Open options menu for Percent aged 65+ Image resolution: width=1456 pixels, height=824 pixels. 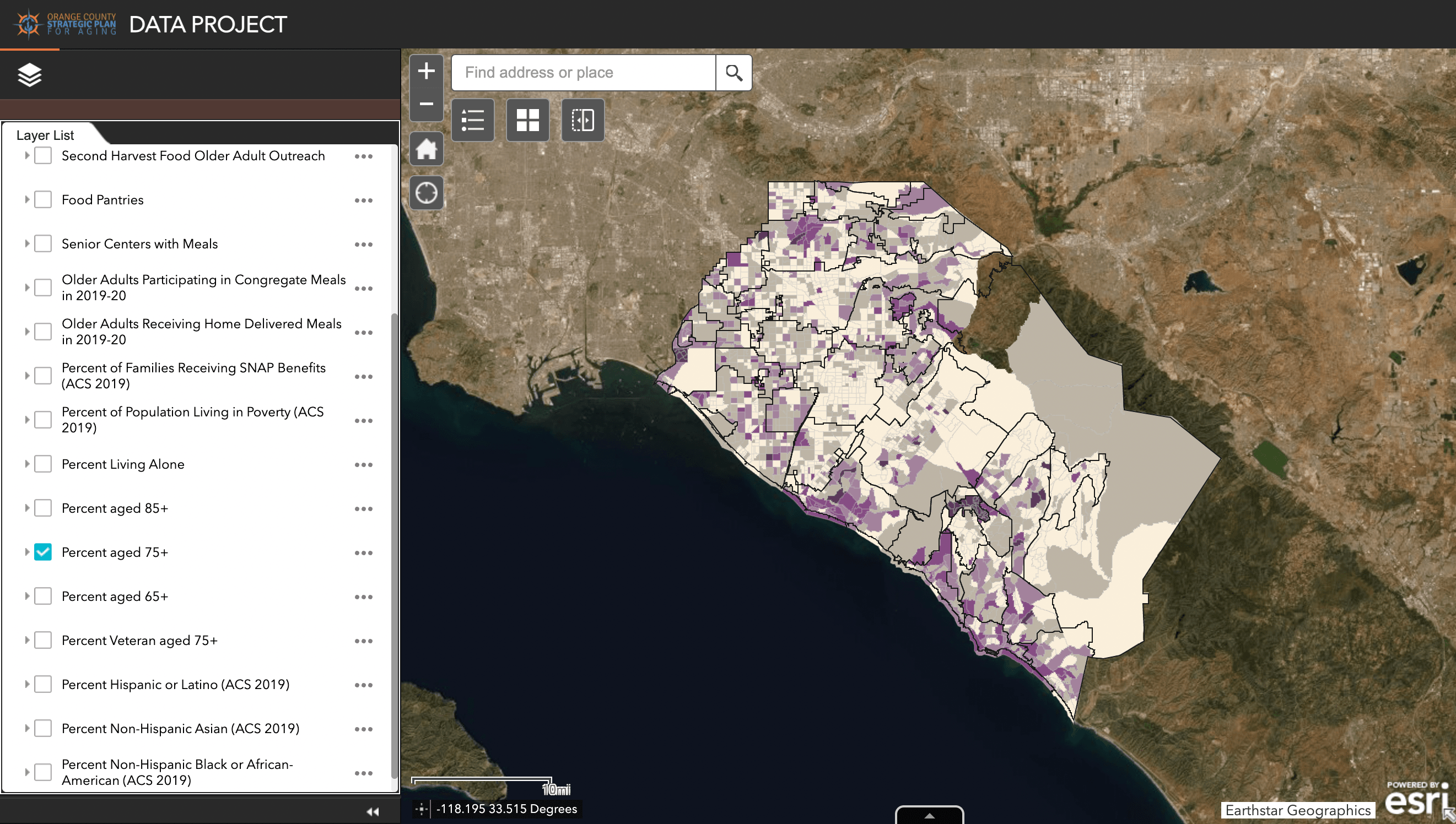coord(363,597)
